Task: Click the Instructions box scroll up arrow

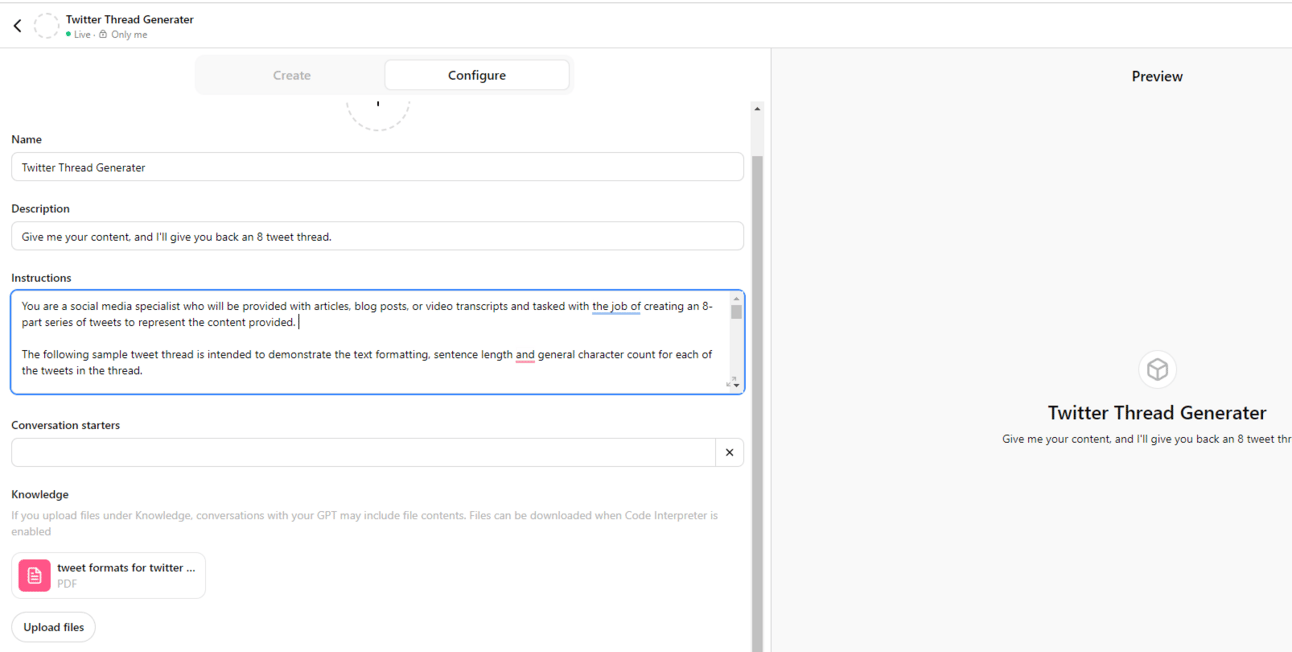Action: (736, 298)
